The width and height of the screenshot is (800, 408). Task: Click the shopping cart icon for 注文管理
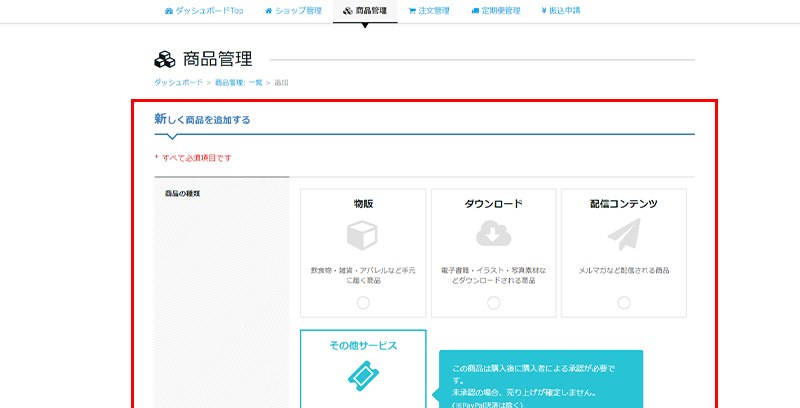pyautogui.click(x=412, y=11)
